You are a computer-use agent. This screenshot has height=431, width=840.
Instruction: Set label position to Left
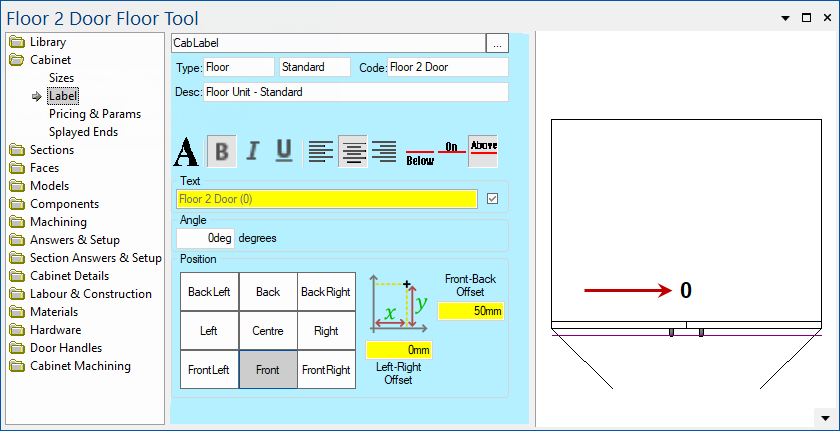209,331
